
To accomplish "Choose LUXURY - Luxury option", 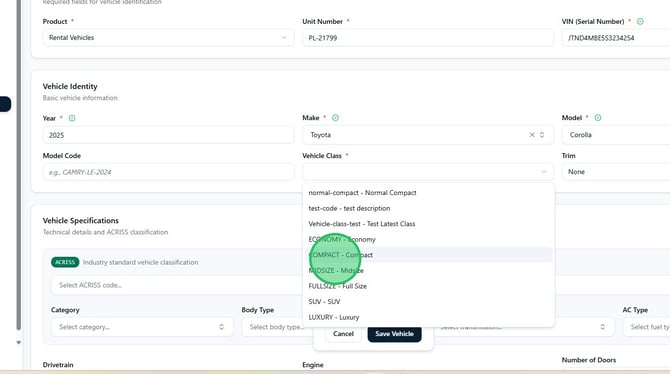I will [x=428, y=317].
